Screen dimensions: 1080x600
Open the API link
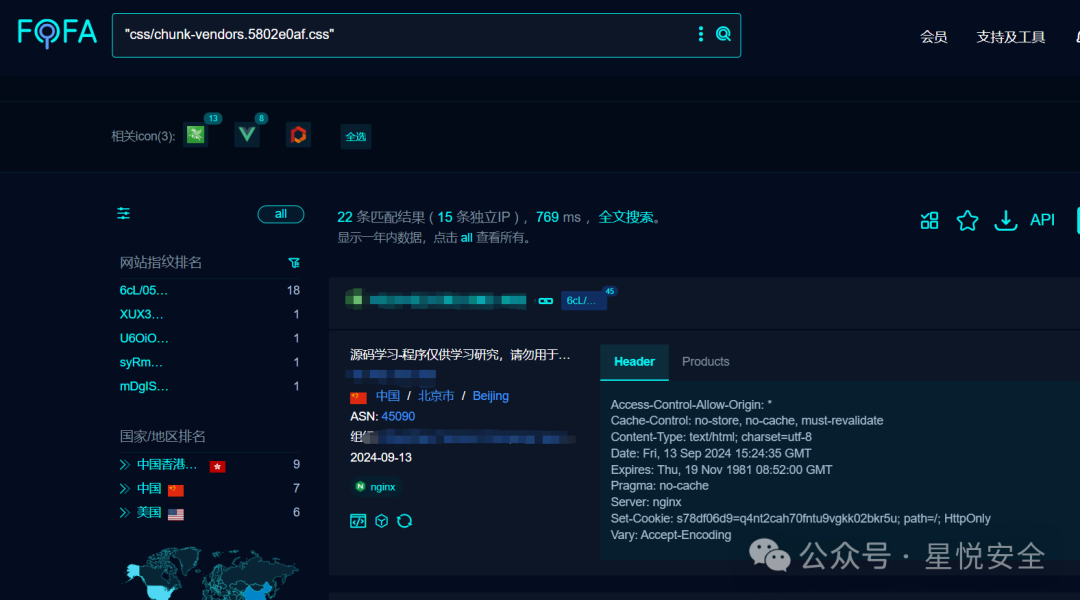pos(1042,220)
